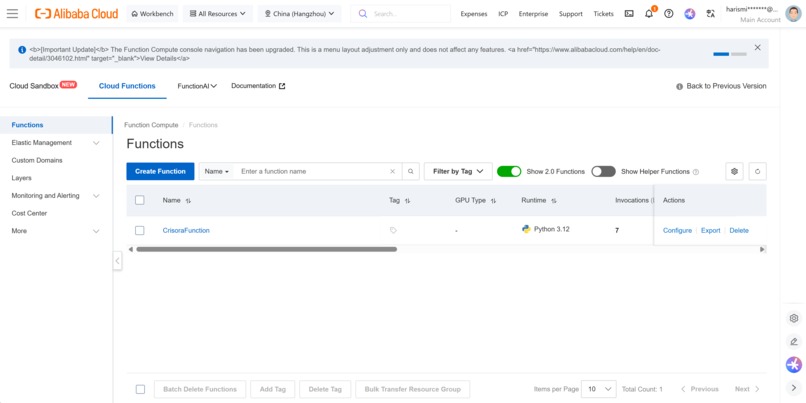Image resolution: width=806 pixels, height=403 pixels.
Task: Click the tag icon for CrisoraFunction
Action: (x=393, y=230)
